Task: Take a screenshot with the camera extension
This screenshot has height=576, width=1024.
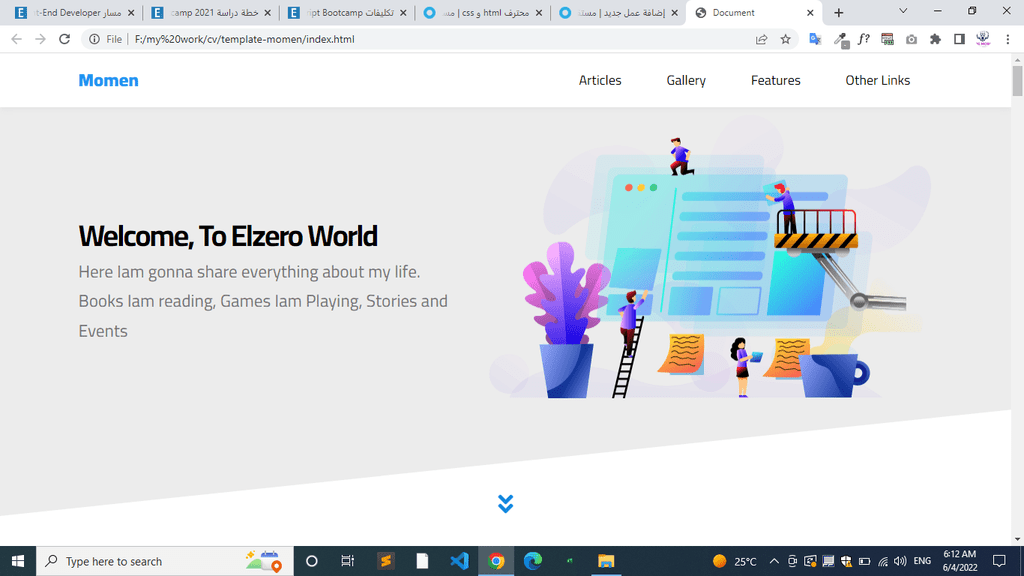Action: point(912,39)
